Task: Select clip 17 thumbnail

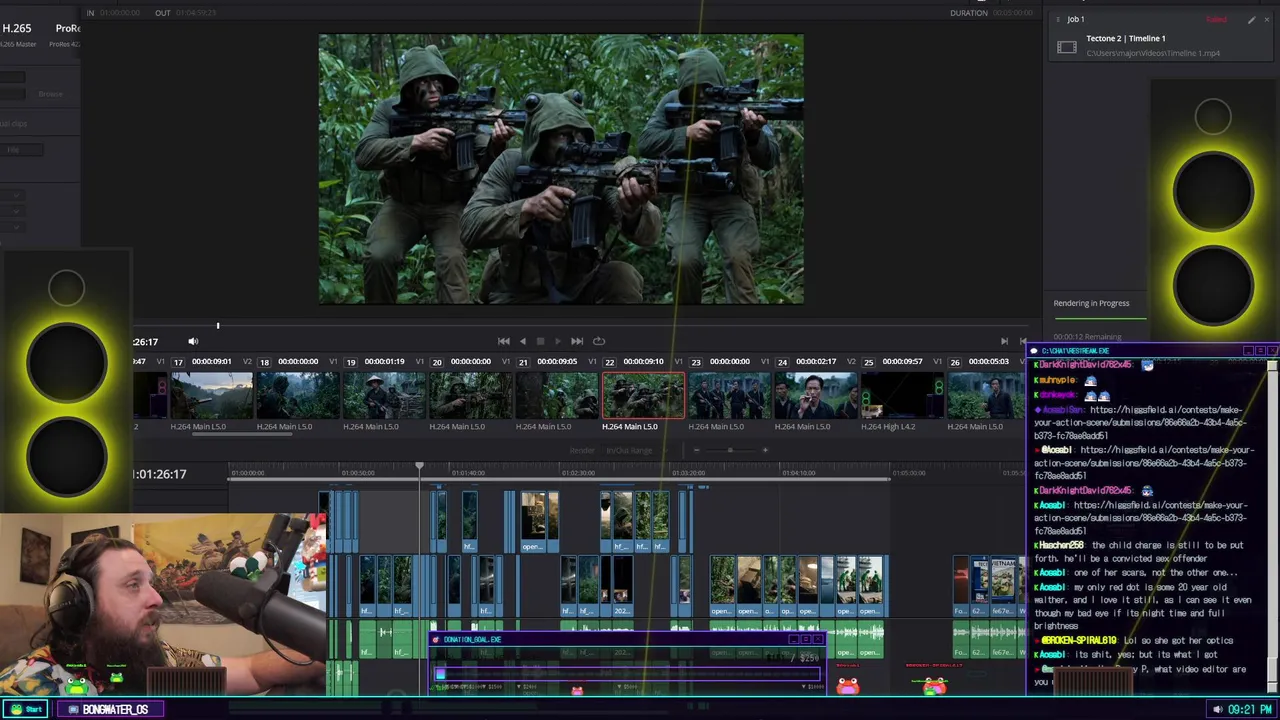Action: [212, 395]
